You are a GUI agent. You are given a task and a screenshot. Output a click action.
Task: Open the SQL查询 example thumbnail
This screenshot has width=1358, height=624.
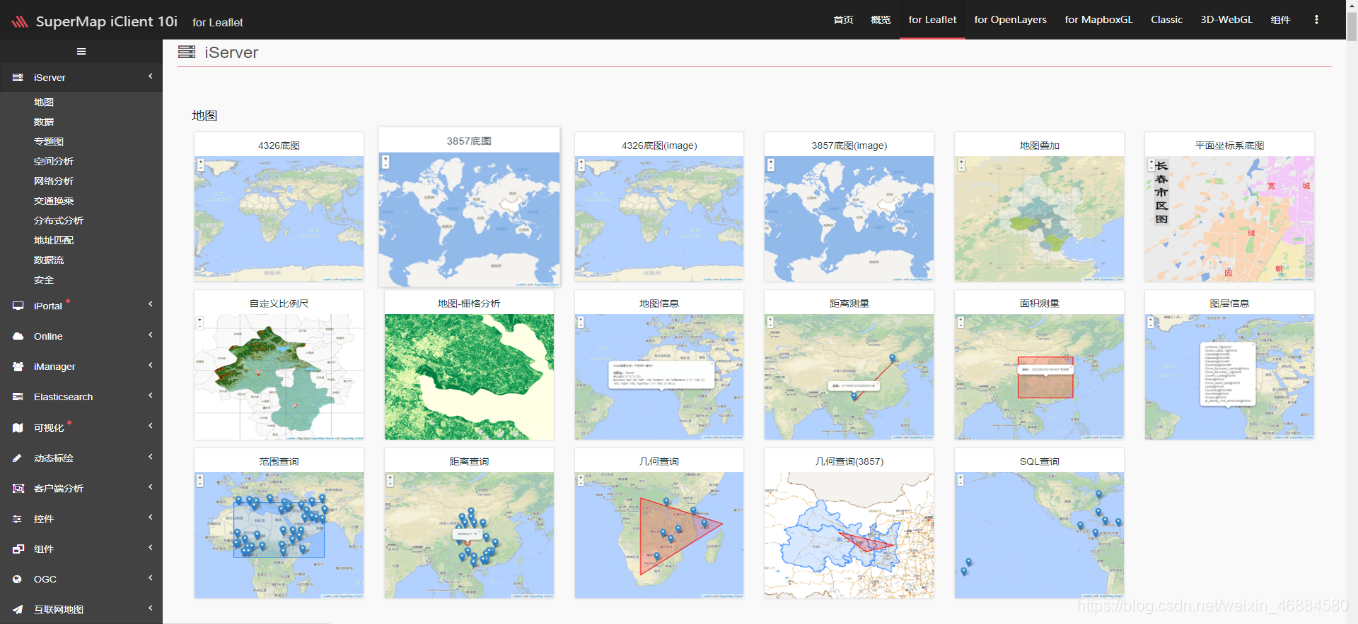tap(1039, 523)
